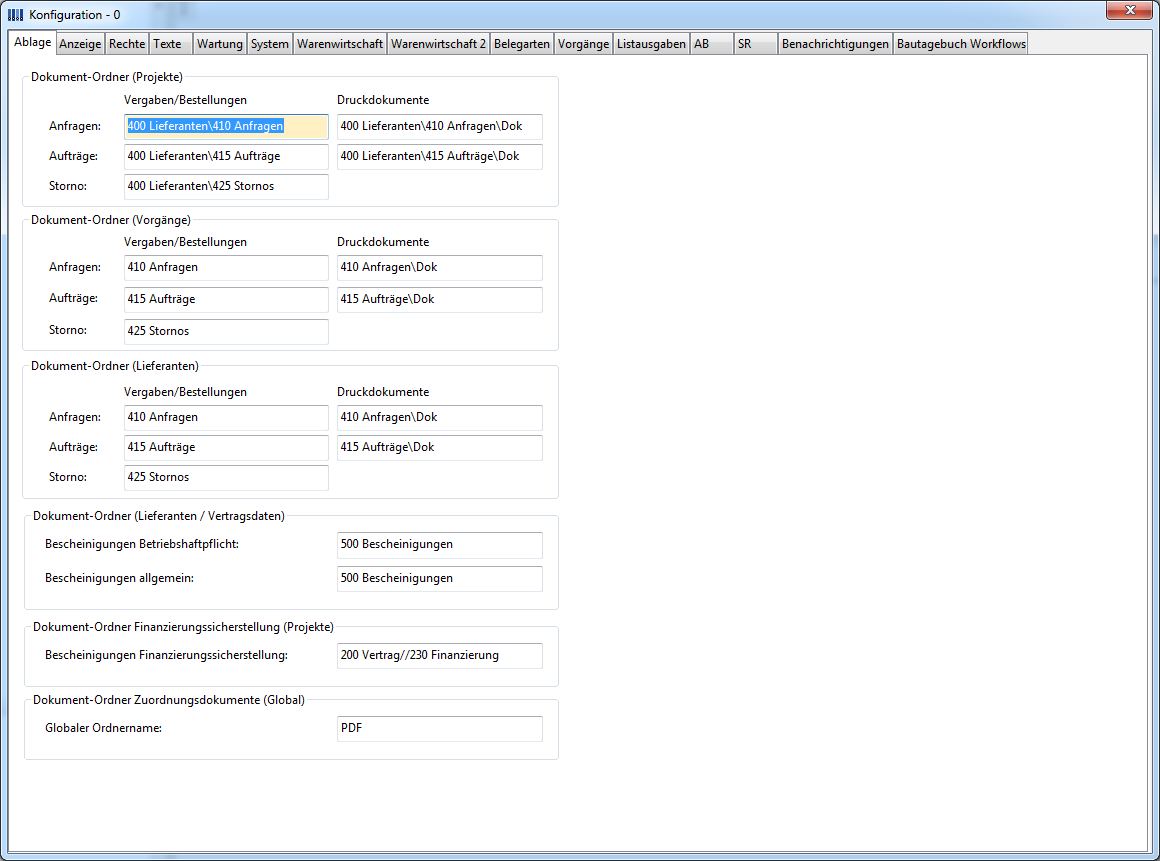Switch to the Anzeige tab
This screenshot has width=1160, height=861.
point(80,44)
